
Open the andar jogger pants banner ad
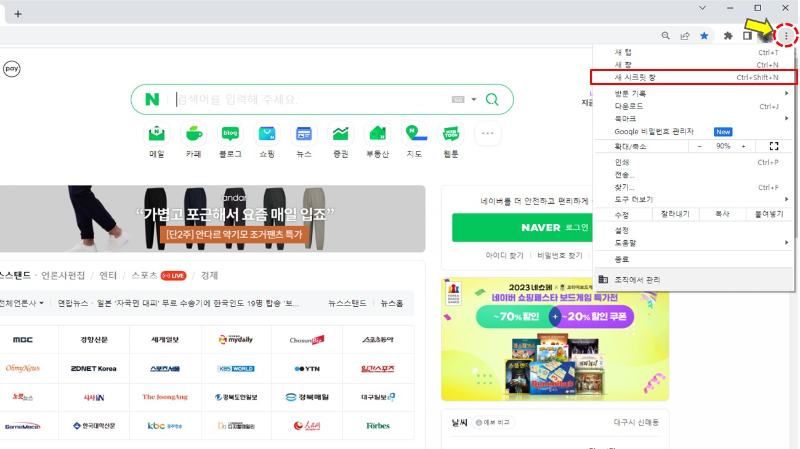pos(212,218)
